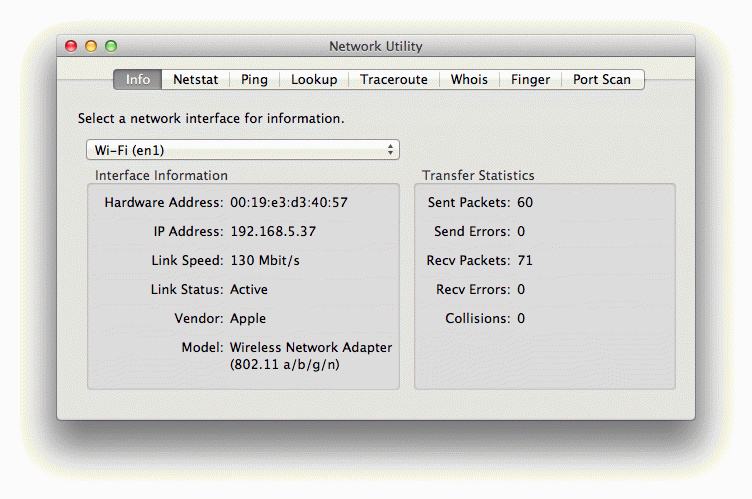Click the Wireless Network Adapter model text
The height and width of the screenshot is (499, 752).
click(311, 347)
